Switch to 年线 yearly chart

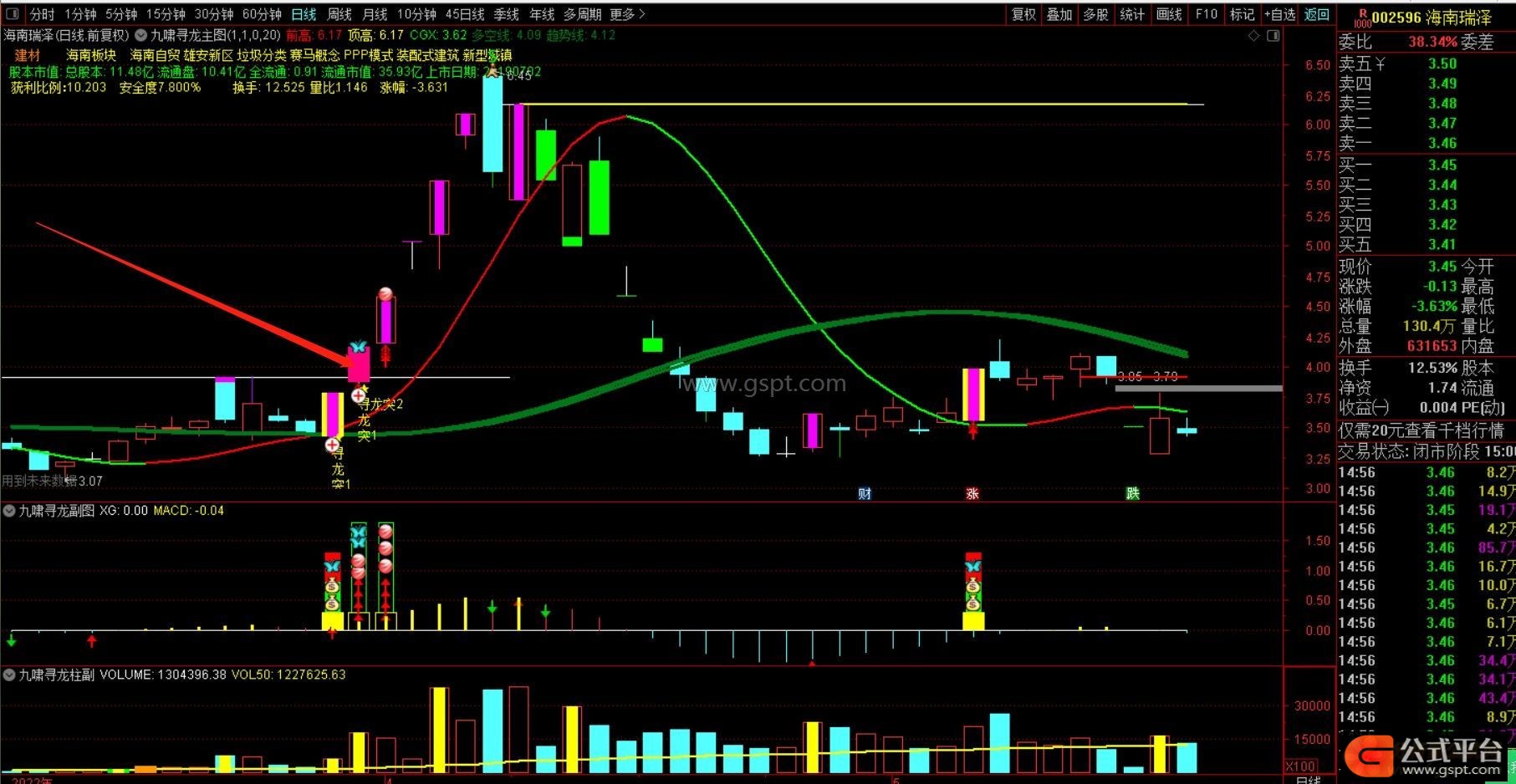pyautogui.click(x=542, y=14)
